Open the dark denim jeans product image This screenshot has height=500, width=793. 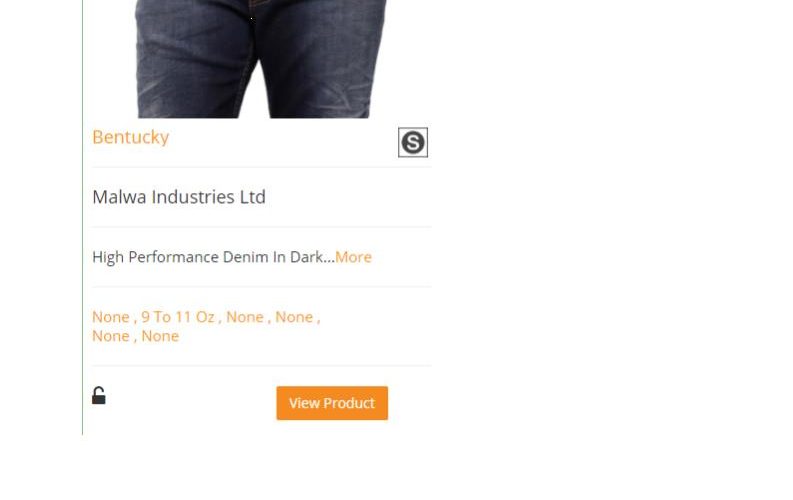coord(261,59)
